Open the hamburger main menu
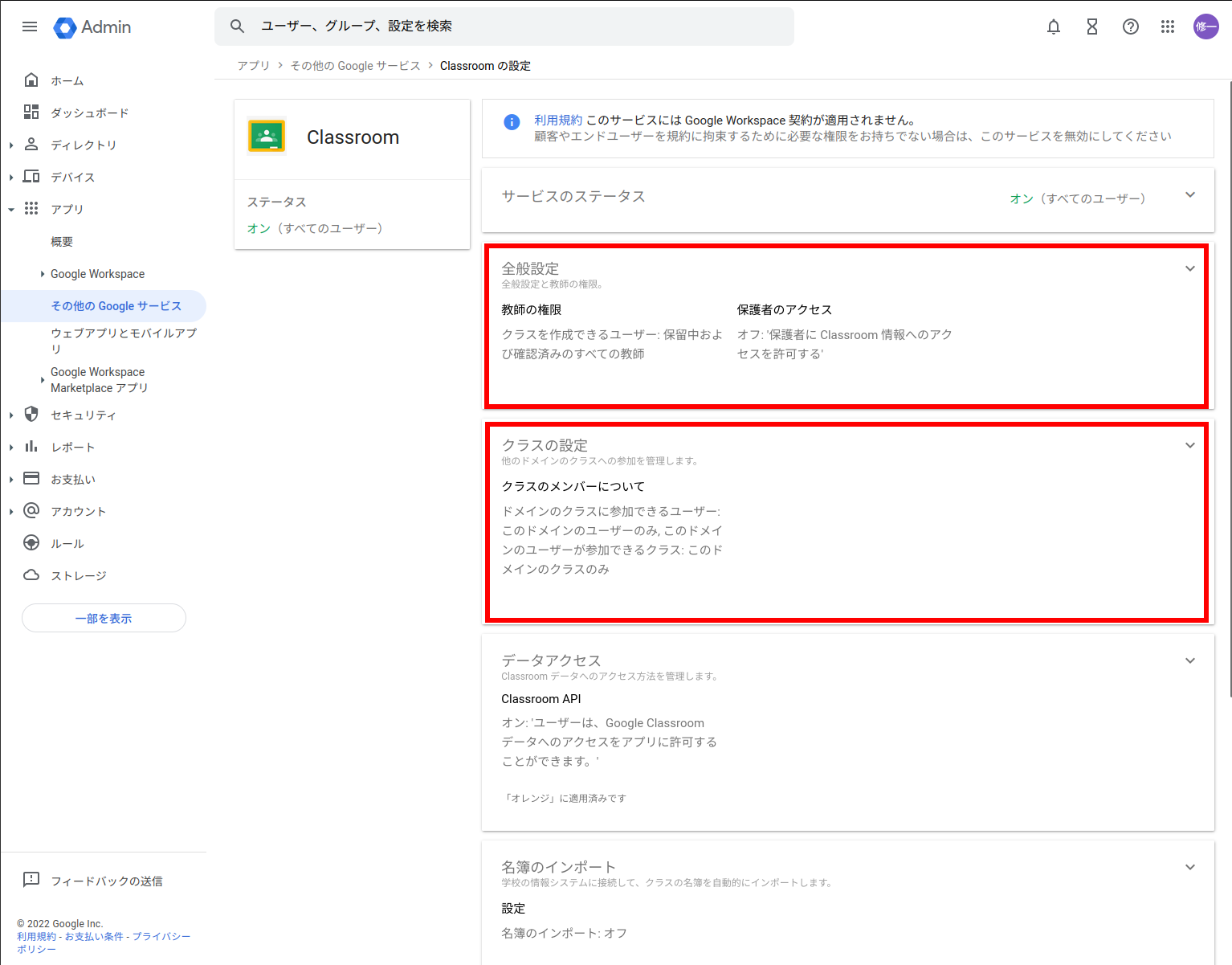The height and width of the screenshot is (965, 1232). point(30,27)
